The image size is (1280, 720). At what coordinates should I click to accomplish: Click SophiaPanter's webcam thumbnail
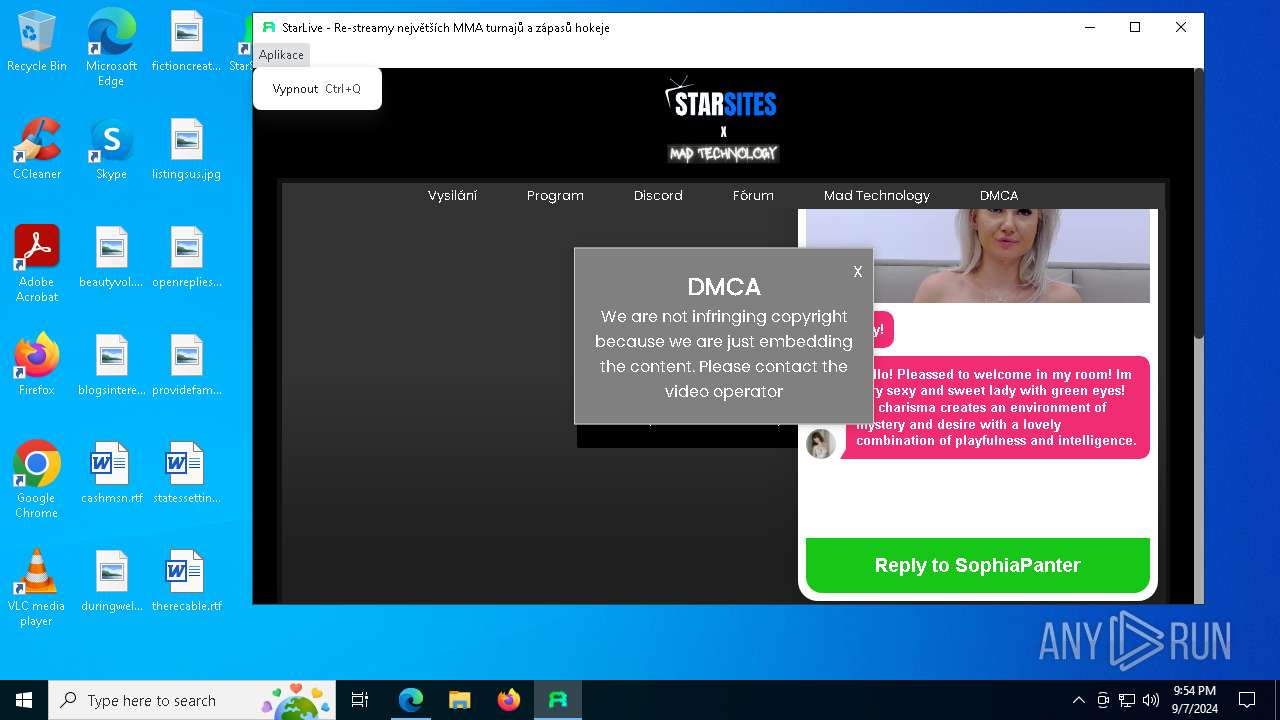pos(978,256)
